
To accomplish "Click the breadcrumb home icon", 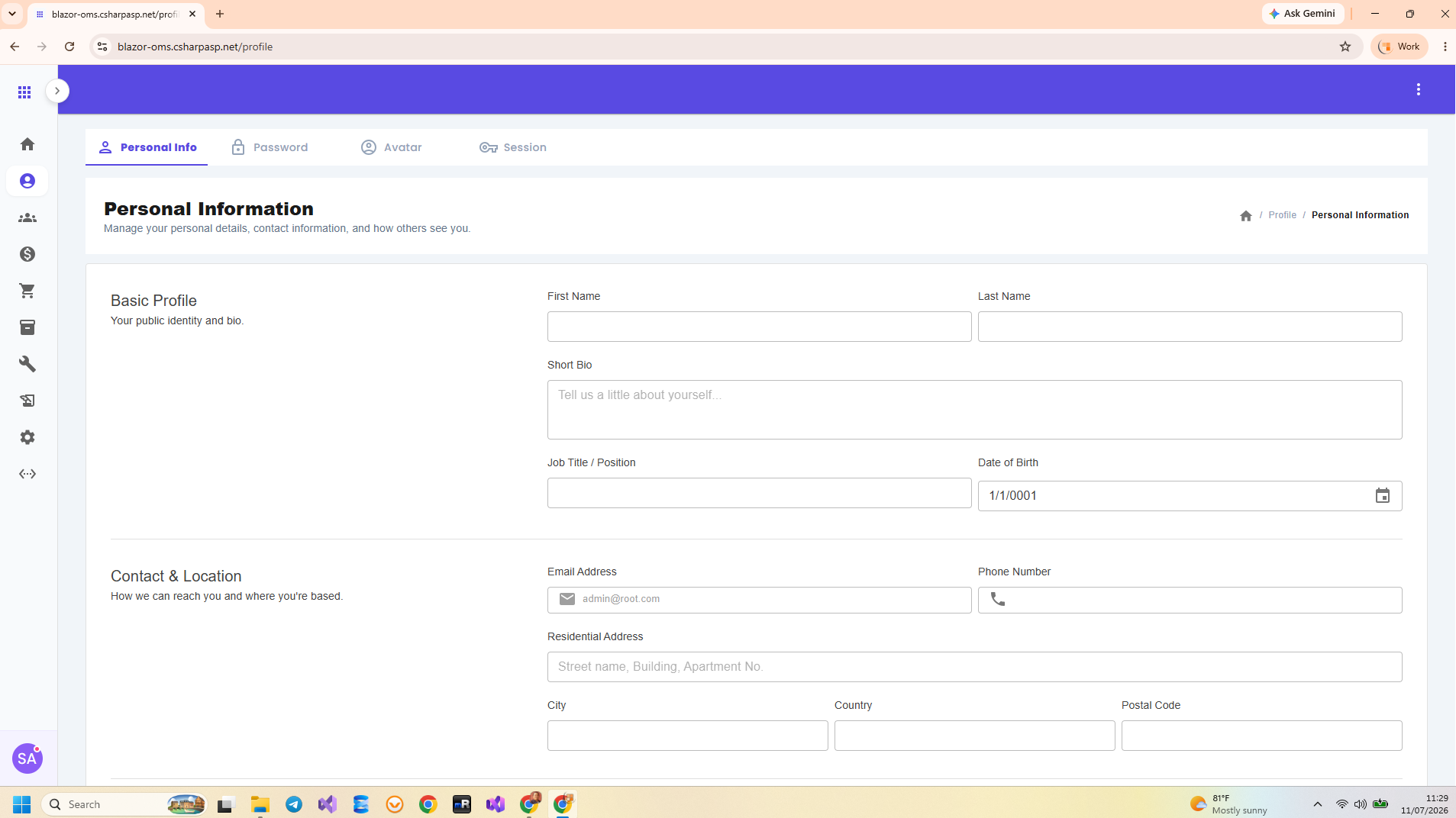I will pos(1246,216).
